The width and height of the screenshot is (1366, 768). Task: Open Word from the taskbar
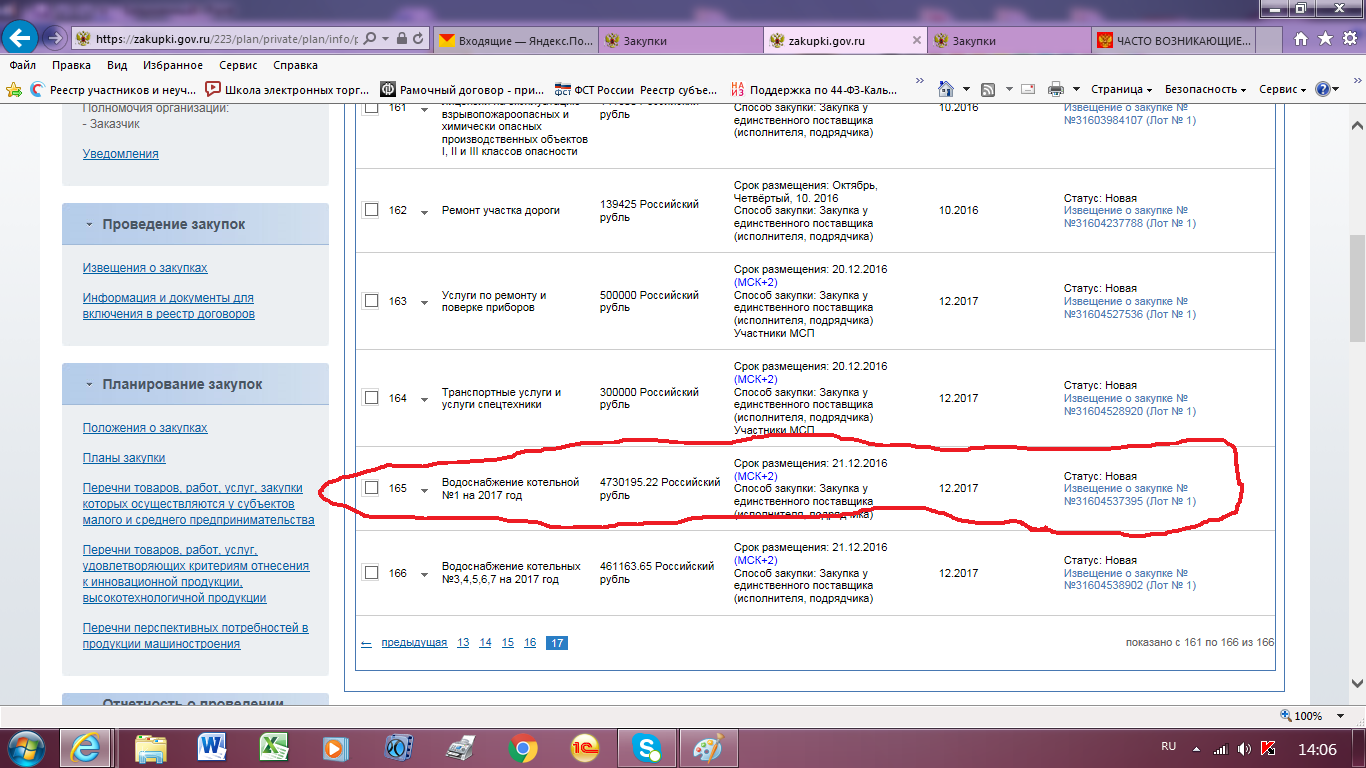click(212, 747)
